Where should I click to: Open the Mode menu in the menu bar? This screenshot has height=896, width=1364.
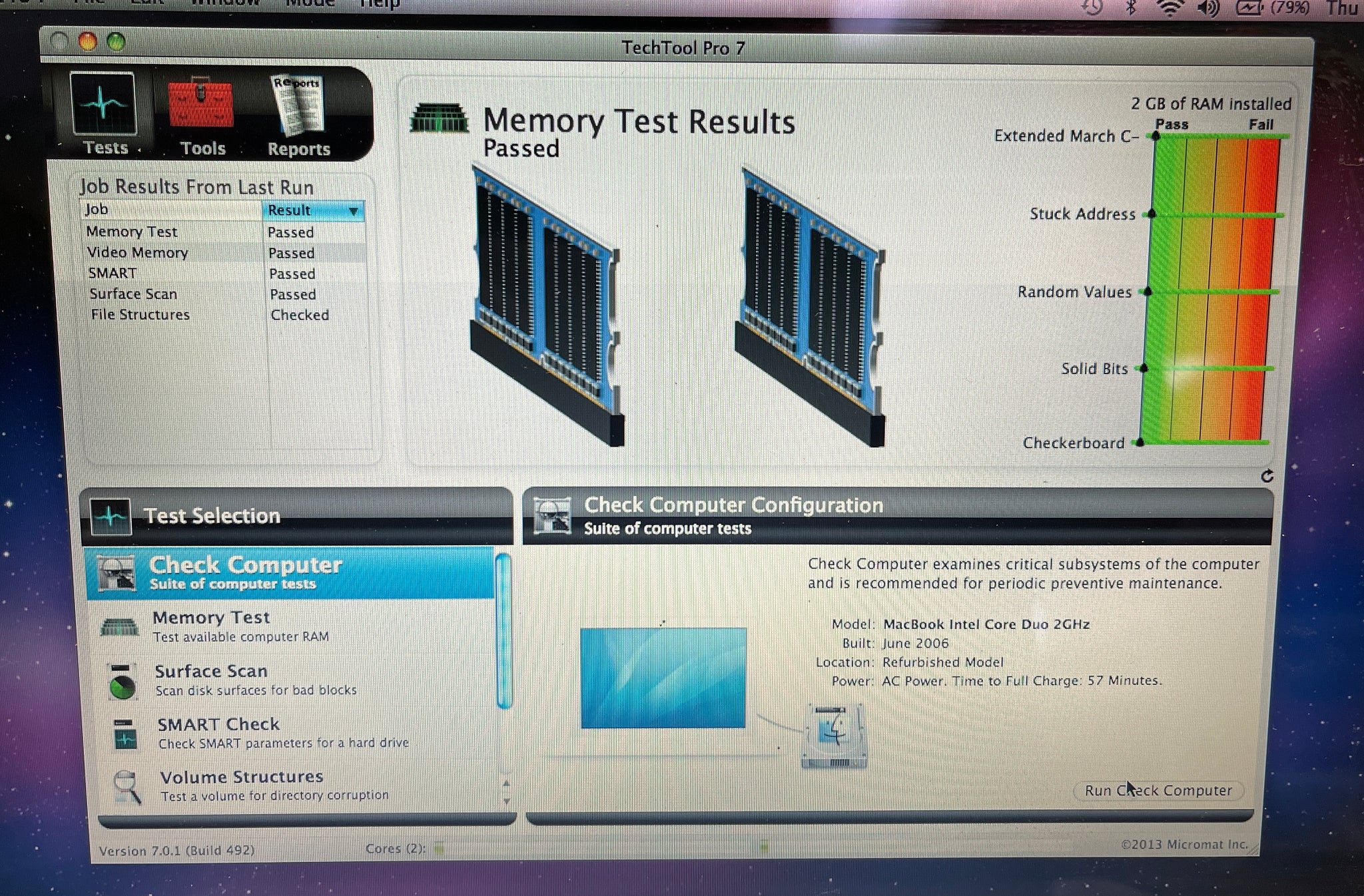[310, 3]
